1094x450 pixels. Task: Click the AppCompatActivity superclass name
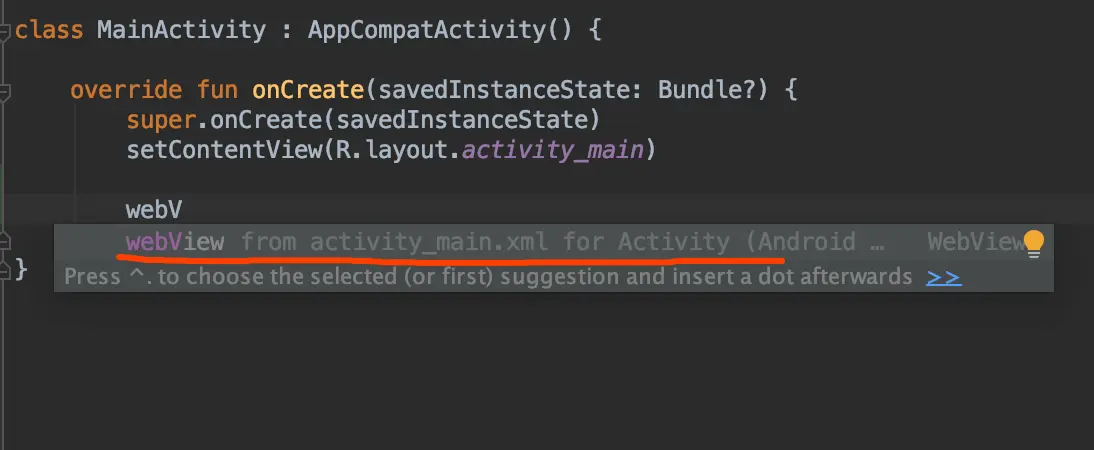tap(425, 31)
